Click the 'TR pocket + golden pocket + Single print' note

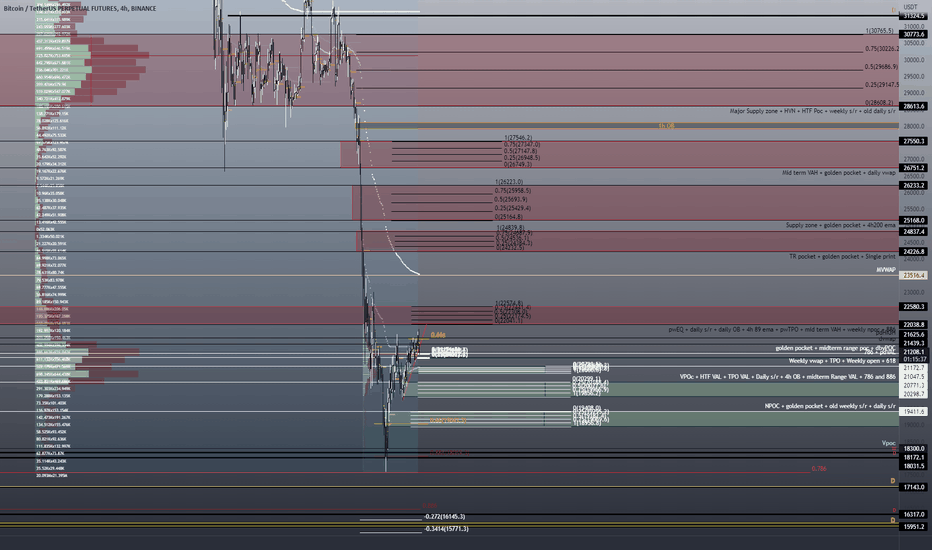842,257
